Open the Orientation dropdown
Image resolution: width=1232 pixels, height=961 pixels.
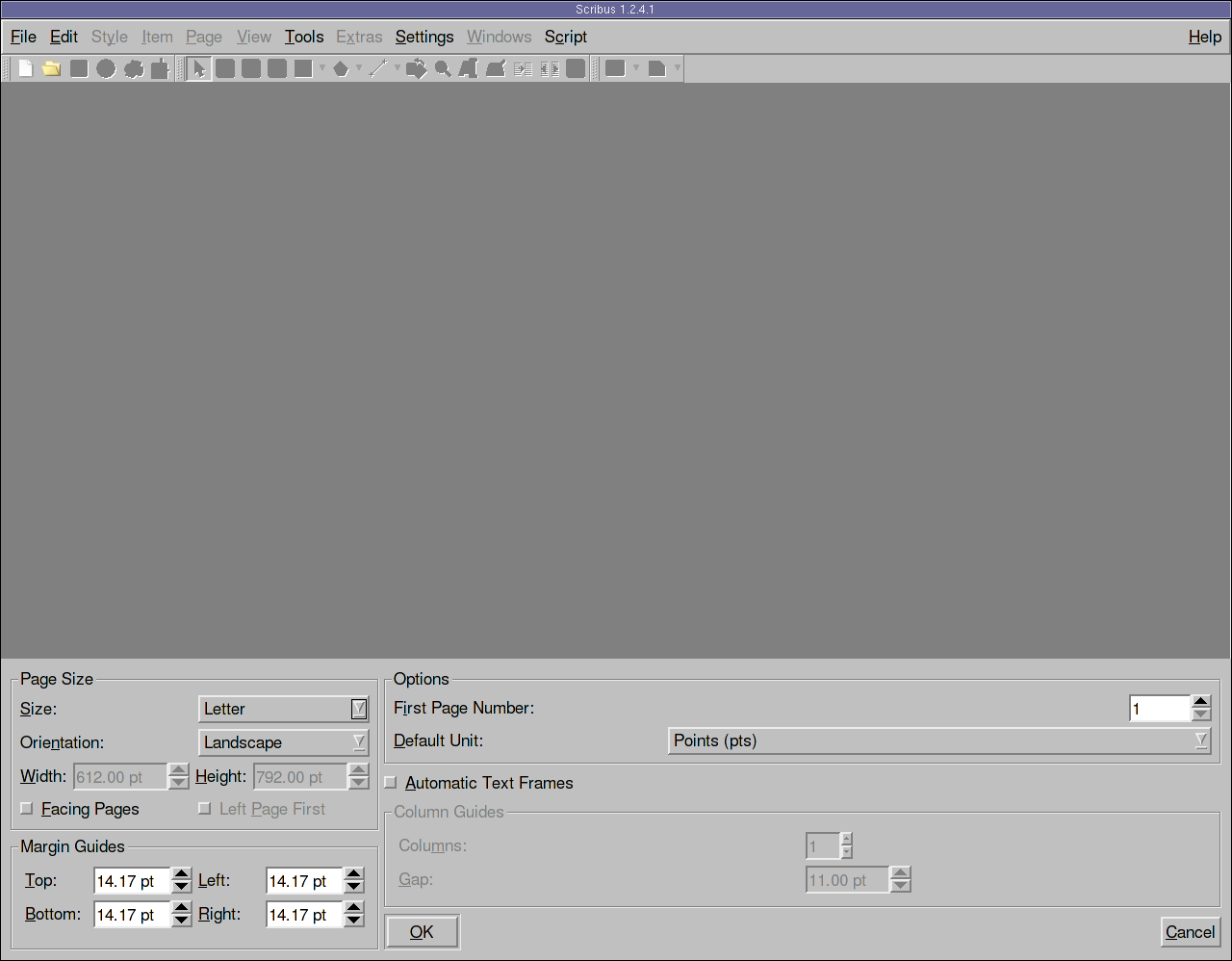(283, 742)
